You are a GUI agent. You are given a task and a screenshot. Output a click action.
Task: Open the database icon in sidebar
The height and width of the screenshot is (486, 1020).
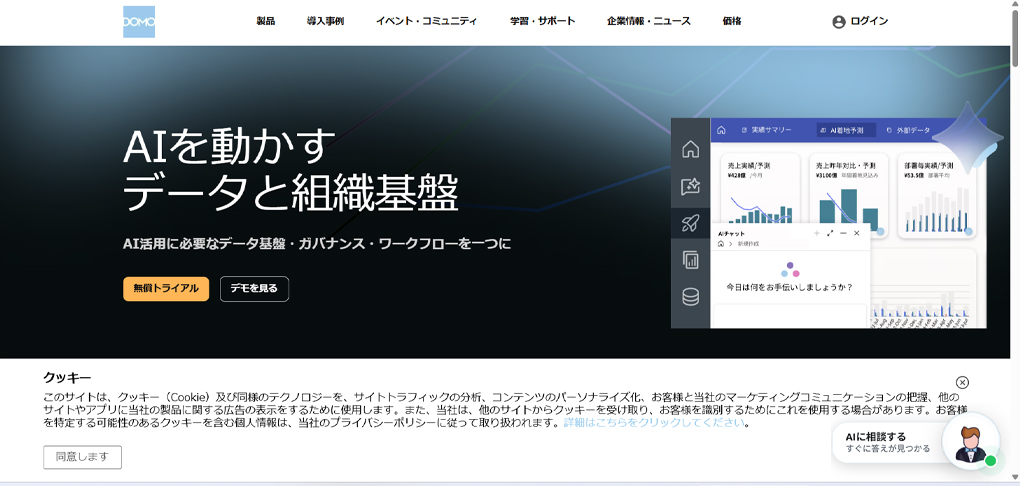[x=690, y=297]
